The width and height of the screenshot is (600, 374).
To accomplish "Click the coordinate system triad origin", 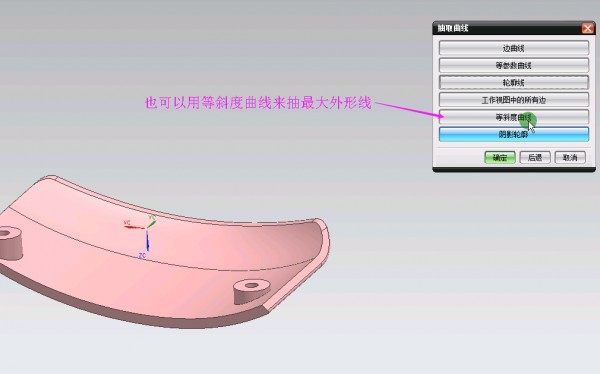I will tap(147, 229).
